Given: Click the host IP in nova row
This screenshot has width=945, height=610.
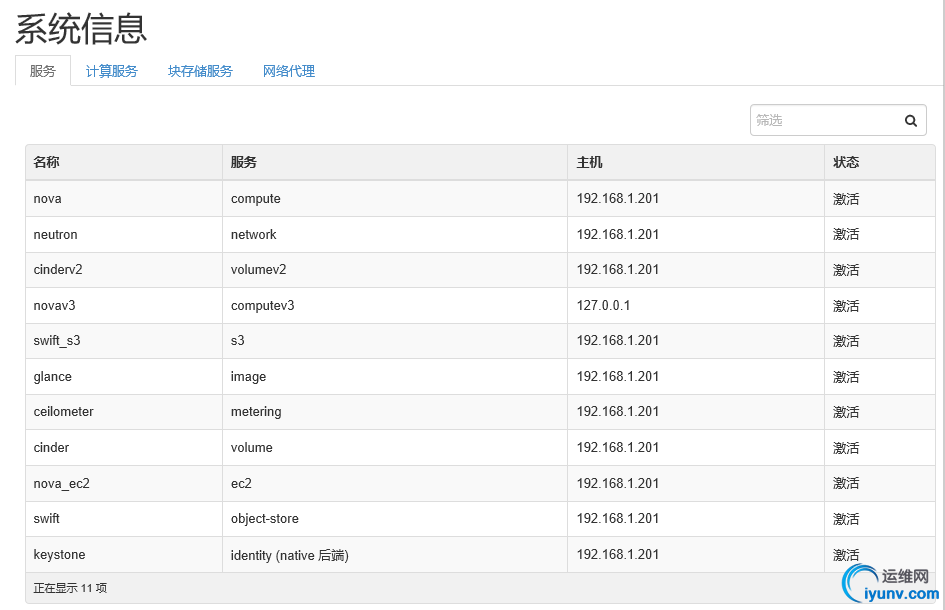Looking at the screenshot, I should 618,199.
